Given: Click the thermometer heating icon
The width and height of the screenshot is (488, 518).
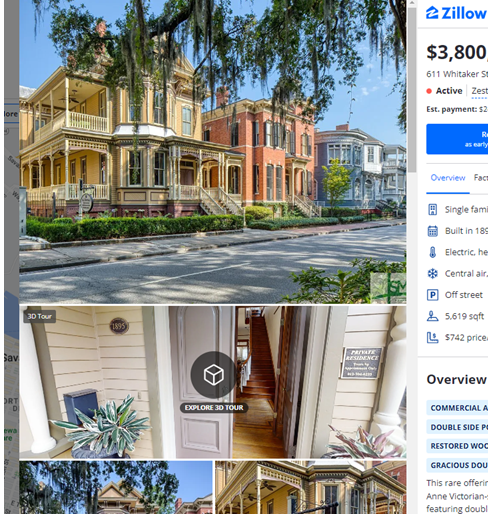Looking at the screenshot, I should point(432,252).
